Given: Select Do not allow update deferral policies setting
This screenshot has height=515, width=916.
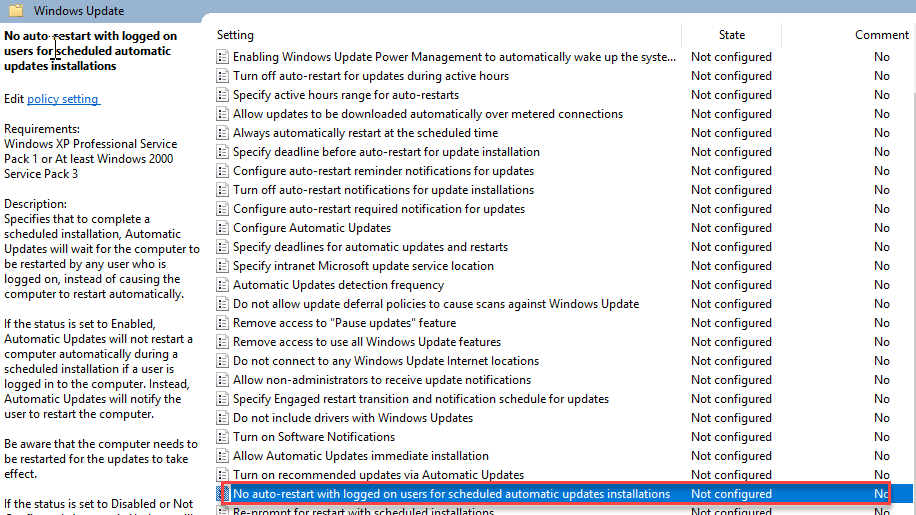Looking at the screenshot, I should (x=436, y=304).
